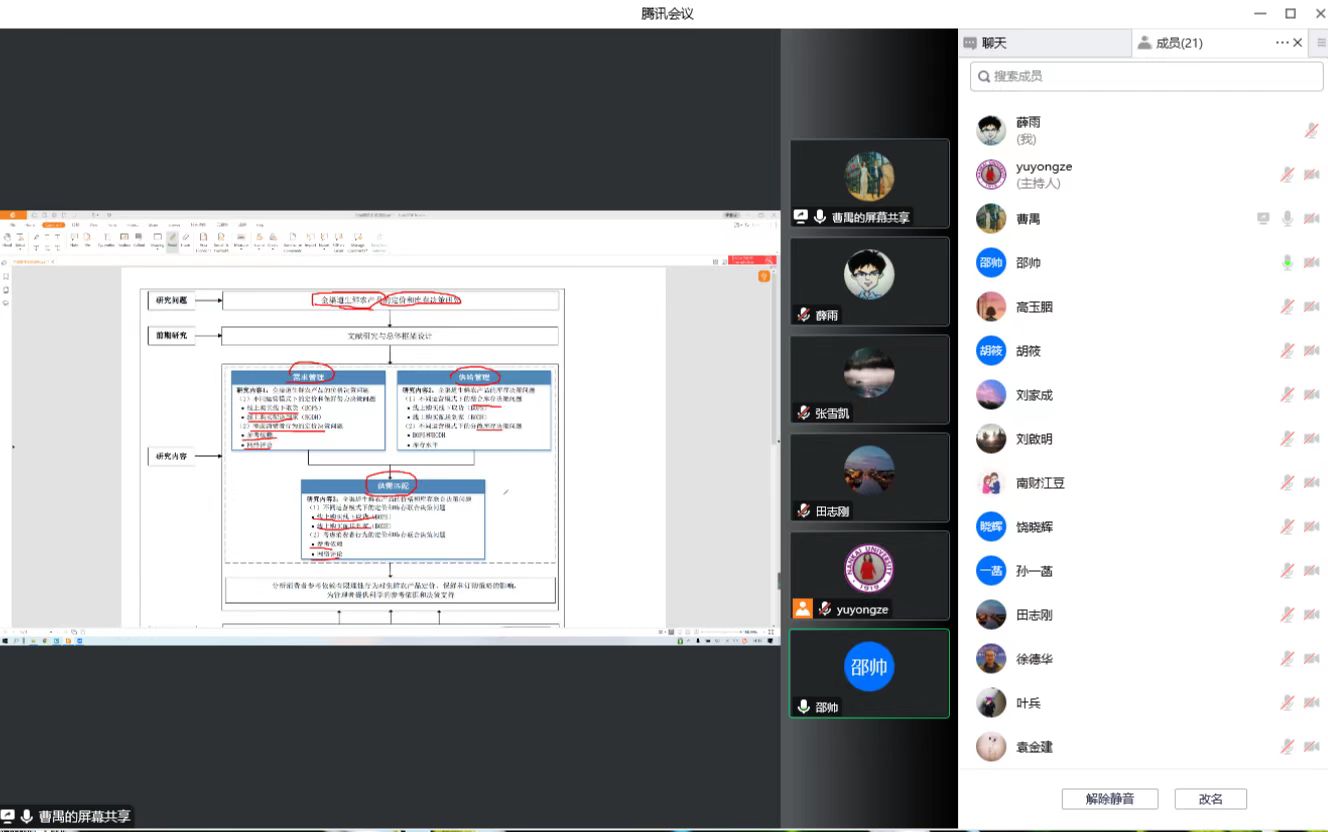Click 刘家成's muted microphone icon
This screenshot has height=832, width=1328.
click(x=1288, y=394)
